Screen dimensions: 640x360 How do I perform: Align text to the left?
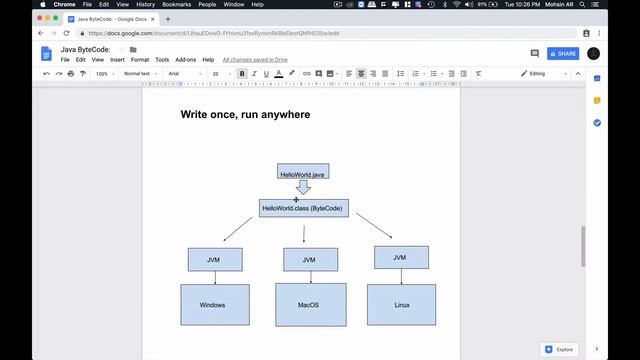(349, 74)
